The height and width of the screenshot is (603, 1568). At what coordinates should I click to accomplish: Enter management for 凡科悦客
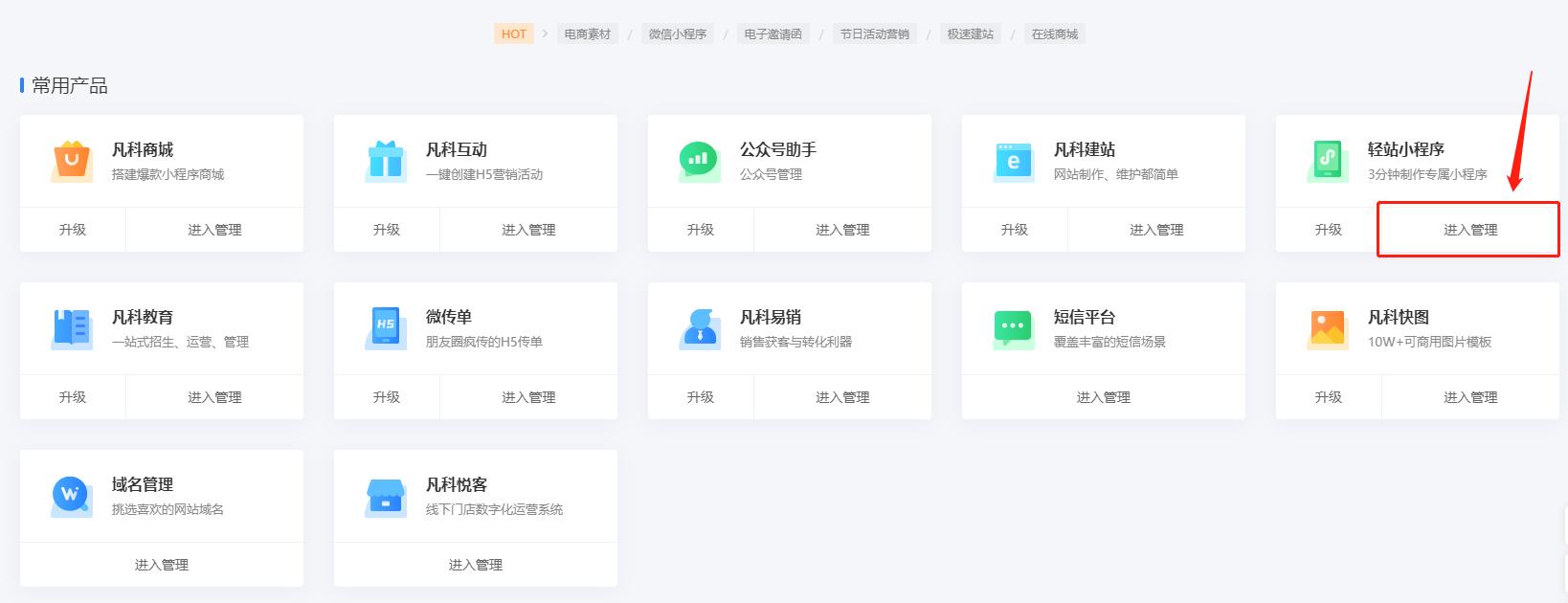point(476,565)
